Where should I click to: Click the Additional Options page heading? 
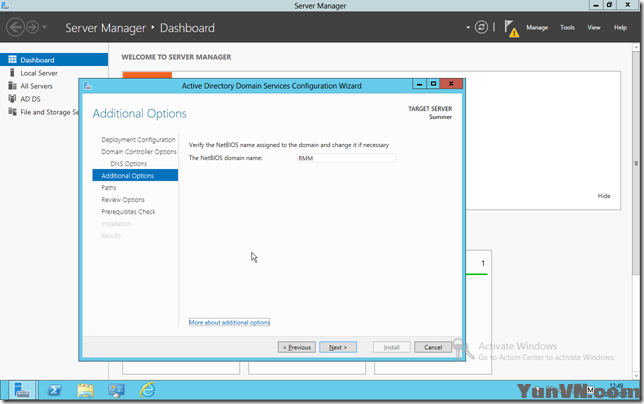(139, 113)
